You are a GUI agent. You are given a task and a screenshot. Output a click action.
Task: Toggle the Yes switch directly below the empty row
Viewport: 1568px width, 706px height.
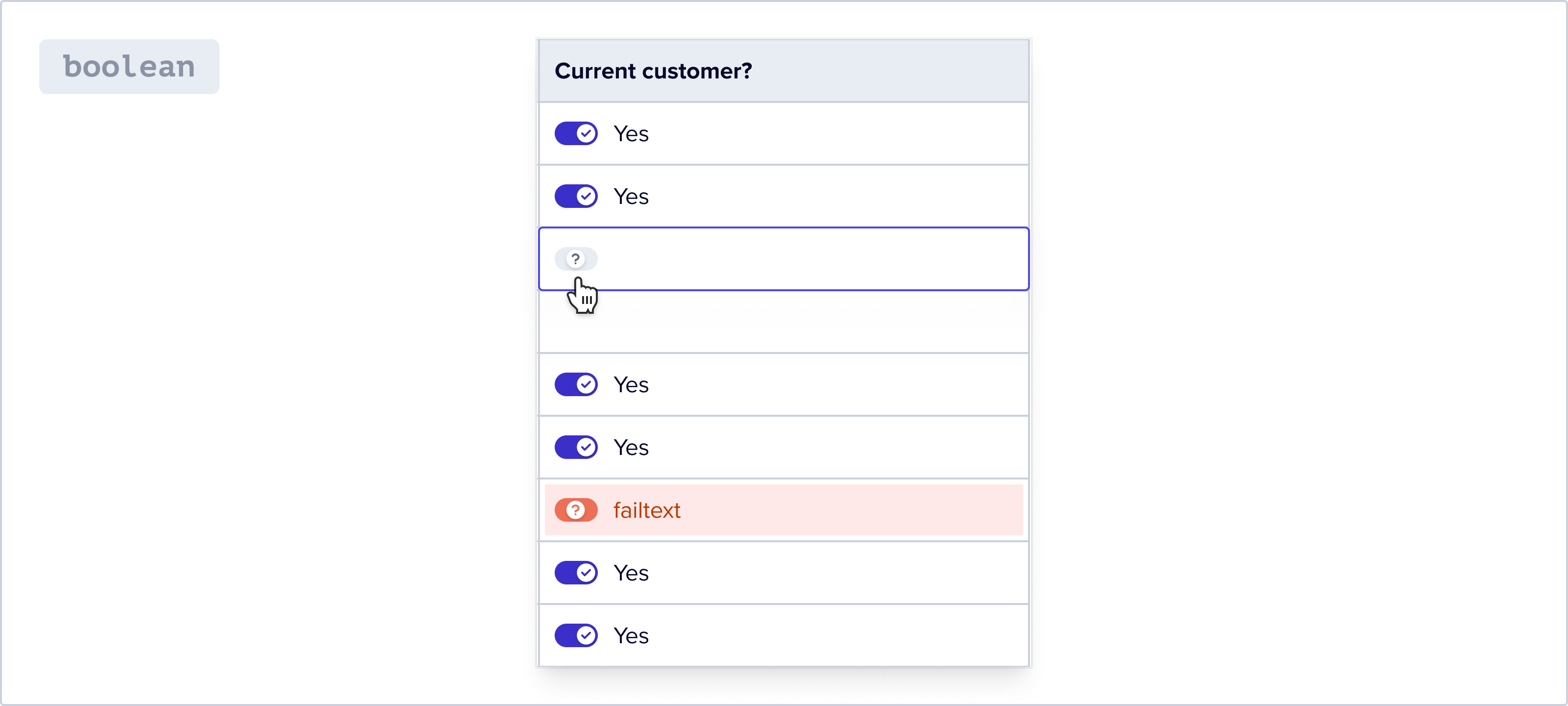coord(576,384)
